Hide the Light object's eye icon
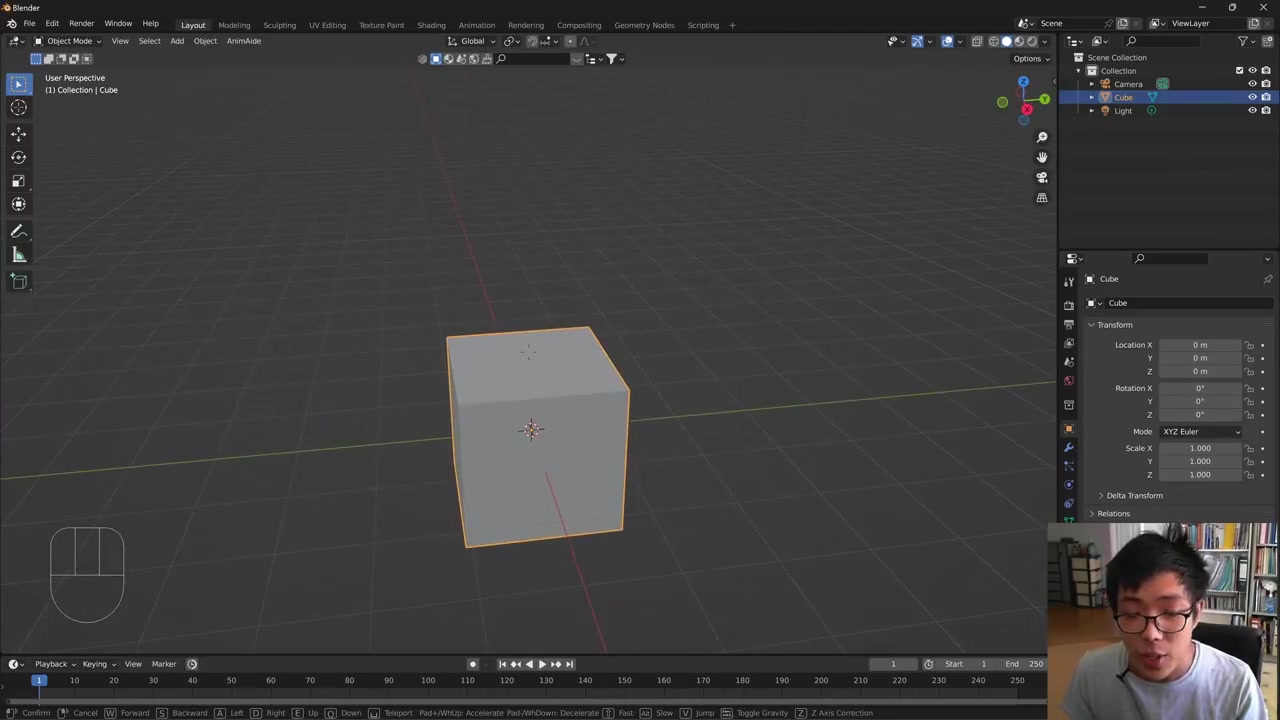 click(x=1252, y=111)
